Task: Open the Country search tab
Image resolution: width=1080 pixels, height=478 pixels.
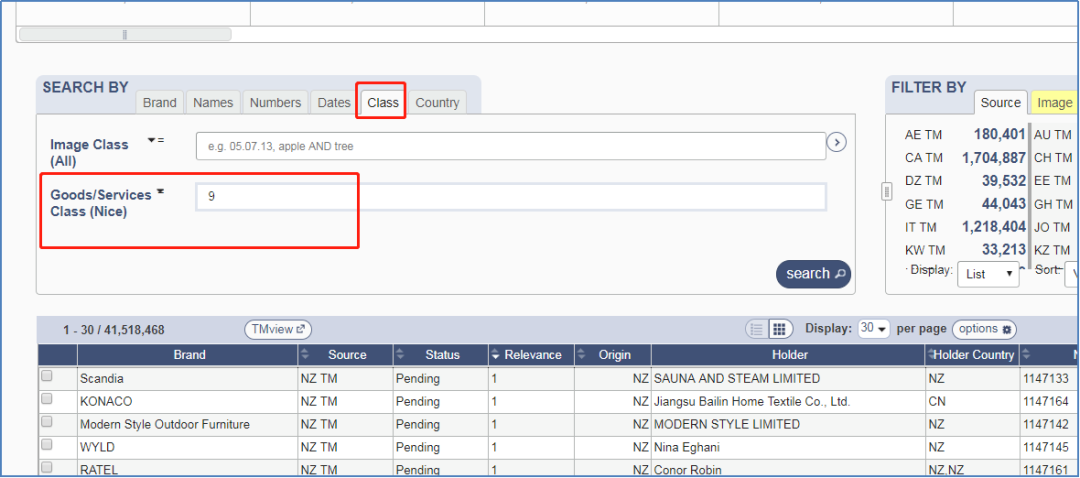Action: [437, 103]
